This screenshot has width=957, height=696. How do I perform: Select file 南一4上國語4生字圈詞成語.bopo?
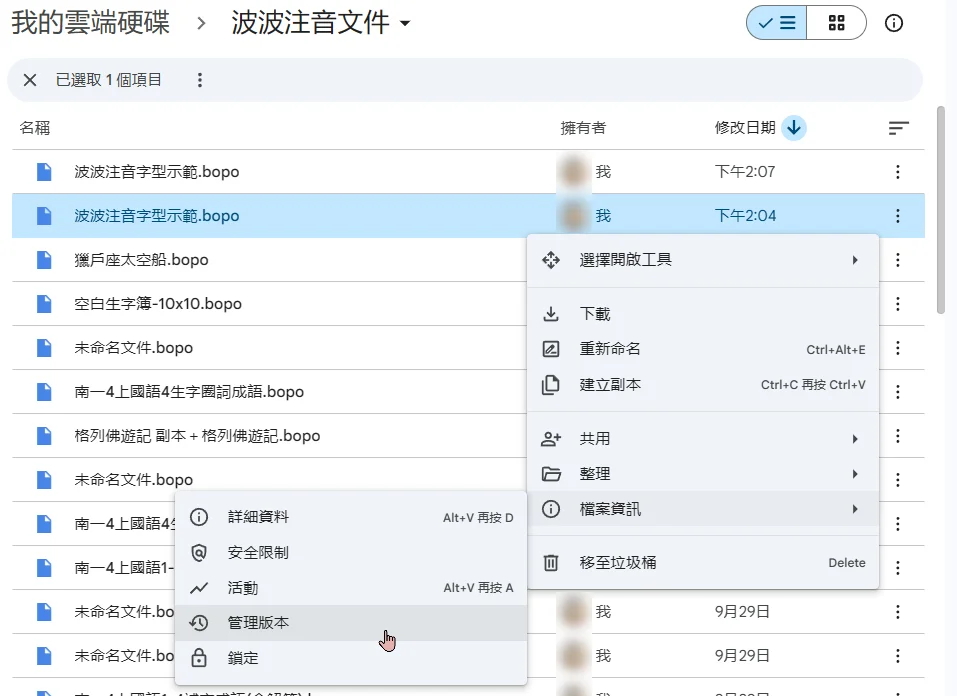(x=189, y=391)
